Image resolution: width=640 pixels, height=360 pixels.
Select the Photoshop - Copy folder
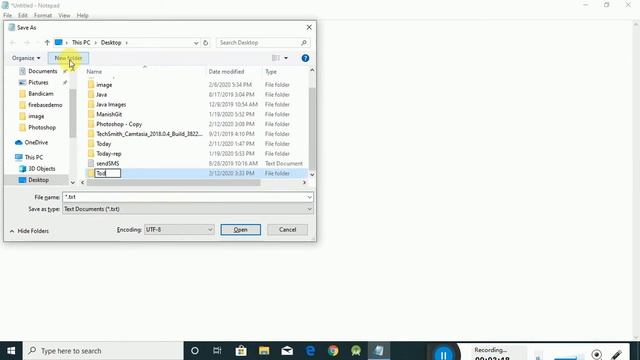(119, 124)
